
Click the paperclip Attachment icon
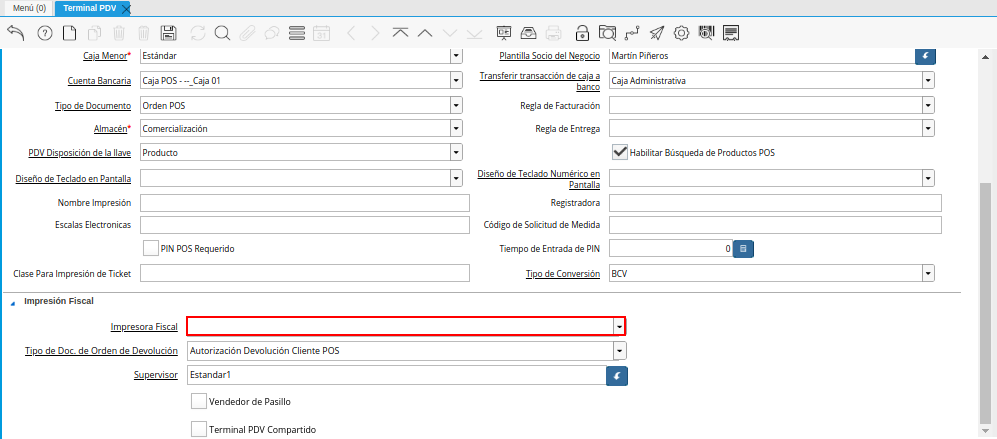(x=247, y=33)
